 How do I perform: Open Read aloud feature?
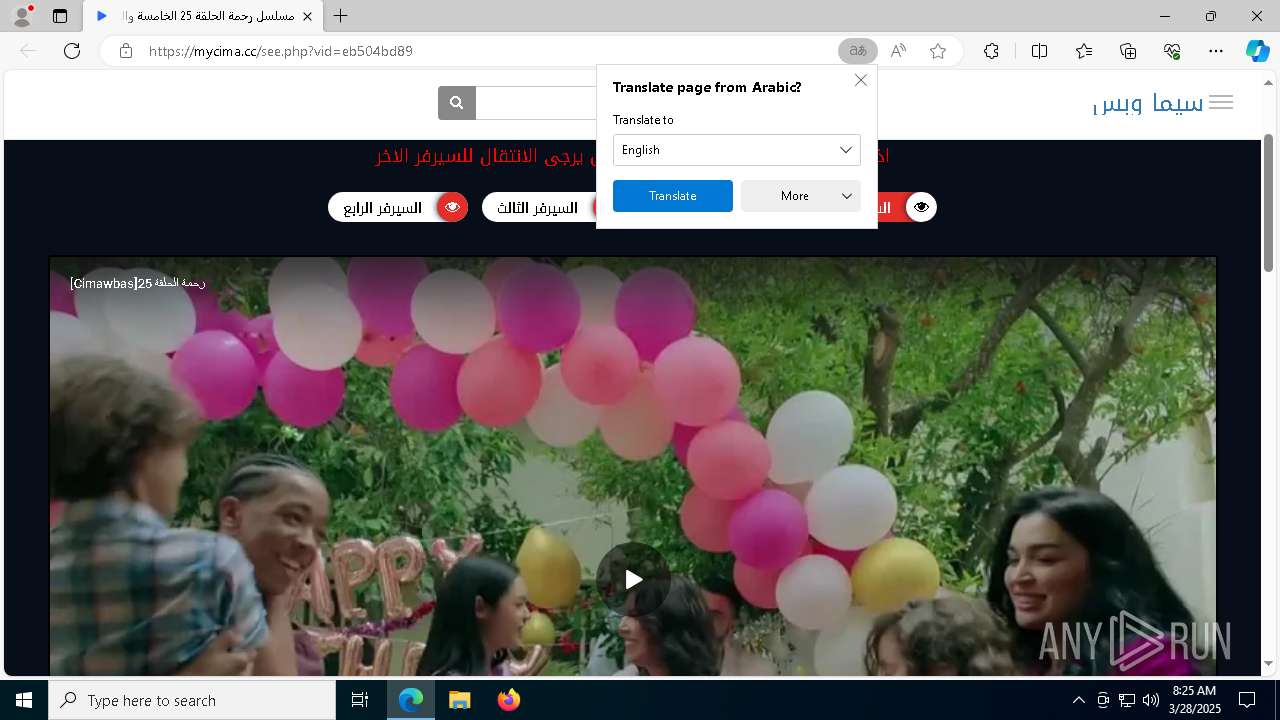pos(898,51)
